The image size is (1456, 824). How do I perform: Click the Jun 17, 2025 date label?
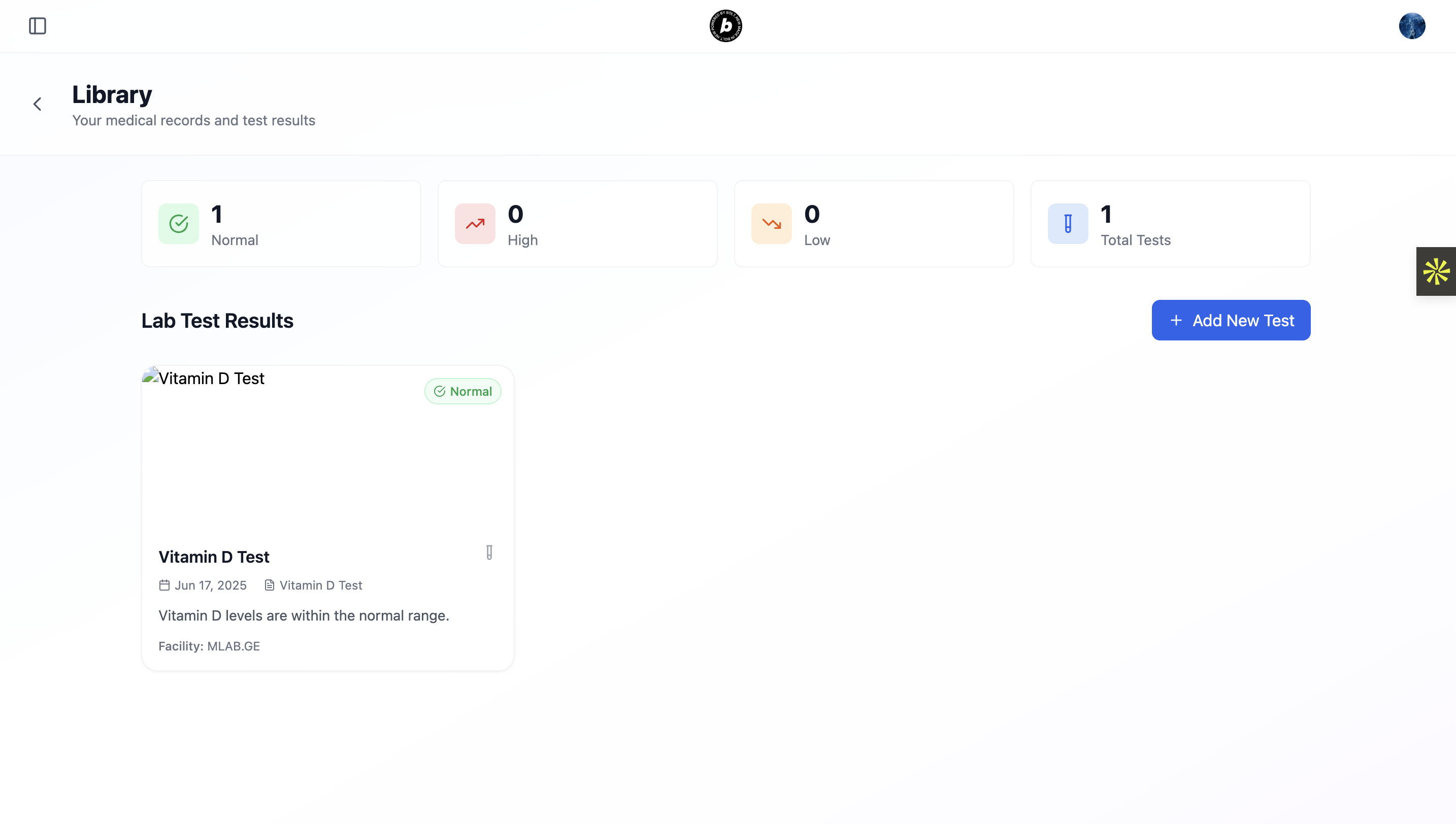point(210,585)
